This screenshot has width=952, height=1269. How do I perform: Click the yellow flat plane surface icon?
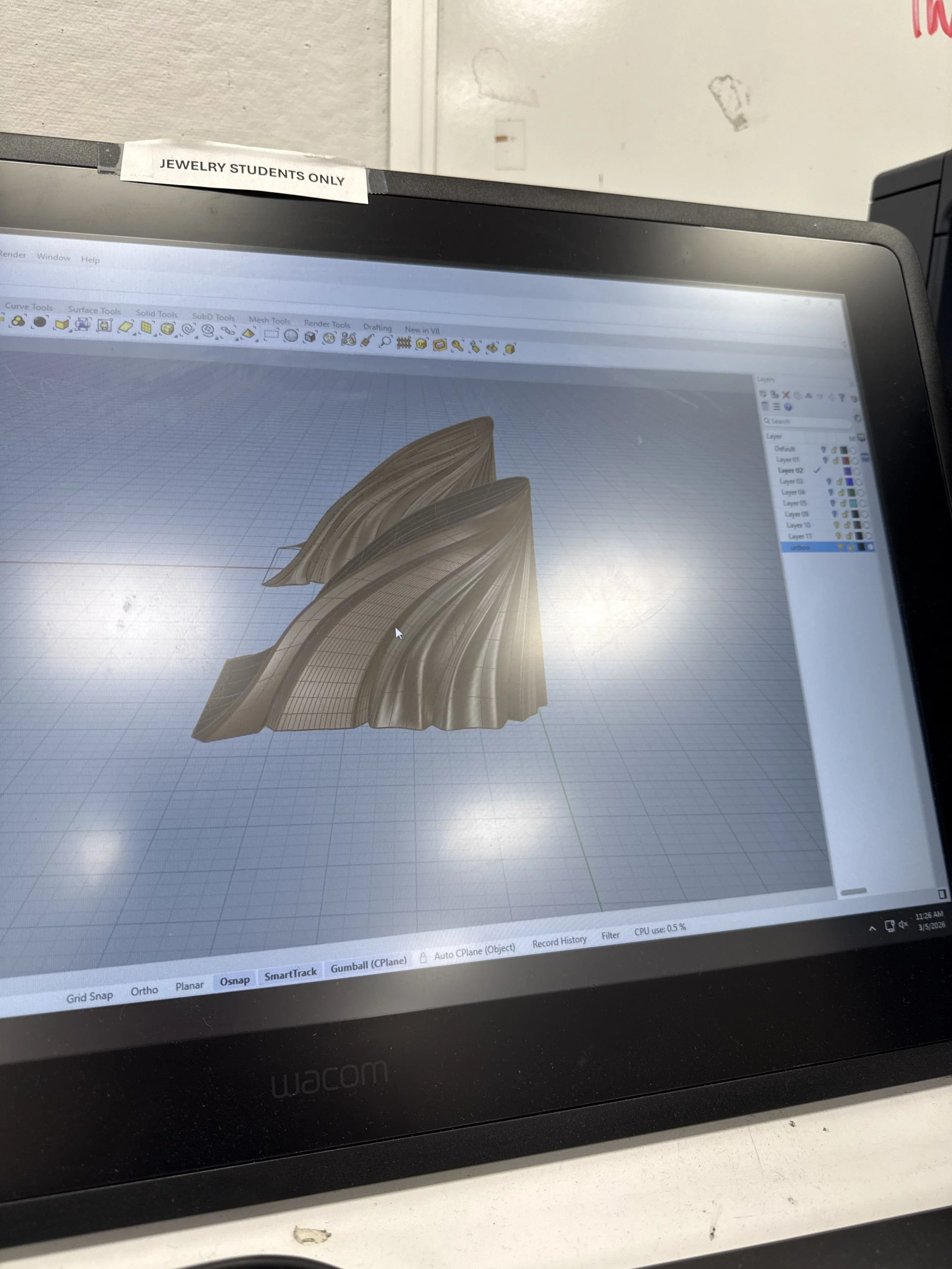125,326
